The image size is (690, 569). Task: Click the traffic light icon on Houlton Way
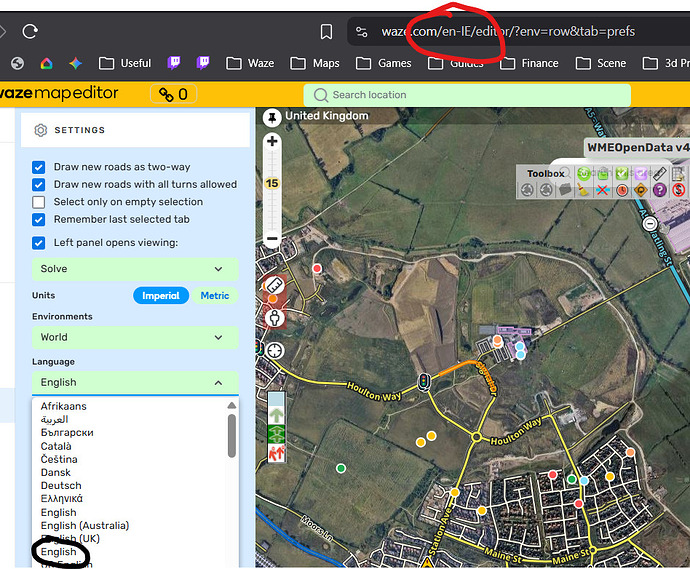(424, 382)
